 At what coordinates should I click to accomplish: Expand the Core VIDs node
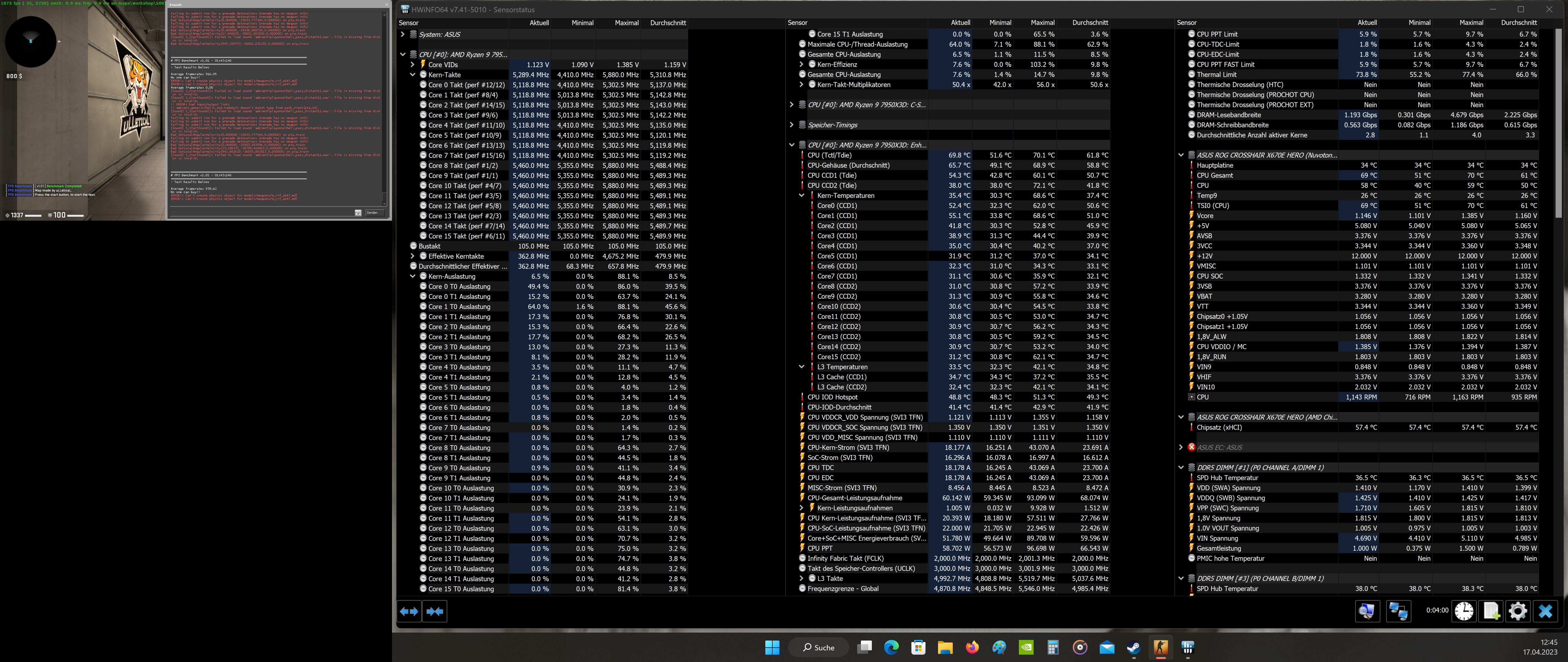413,65
